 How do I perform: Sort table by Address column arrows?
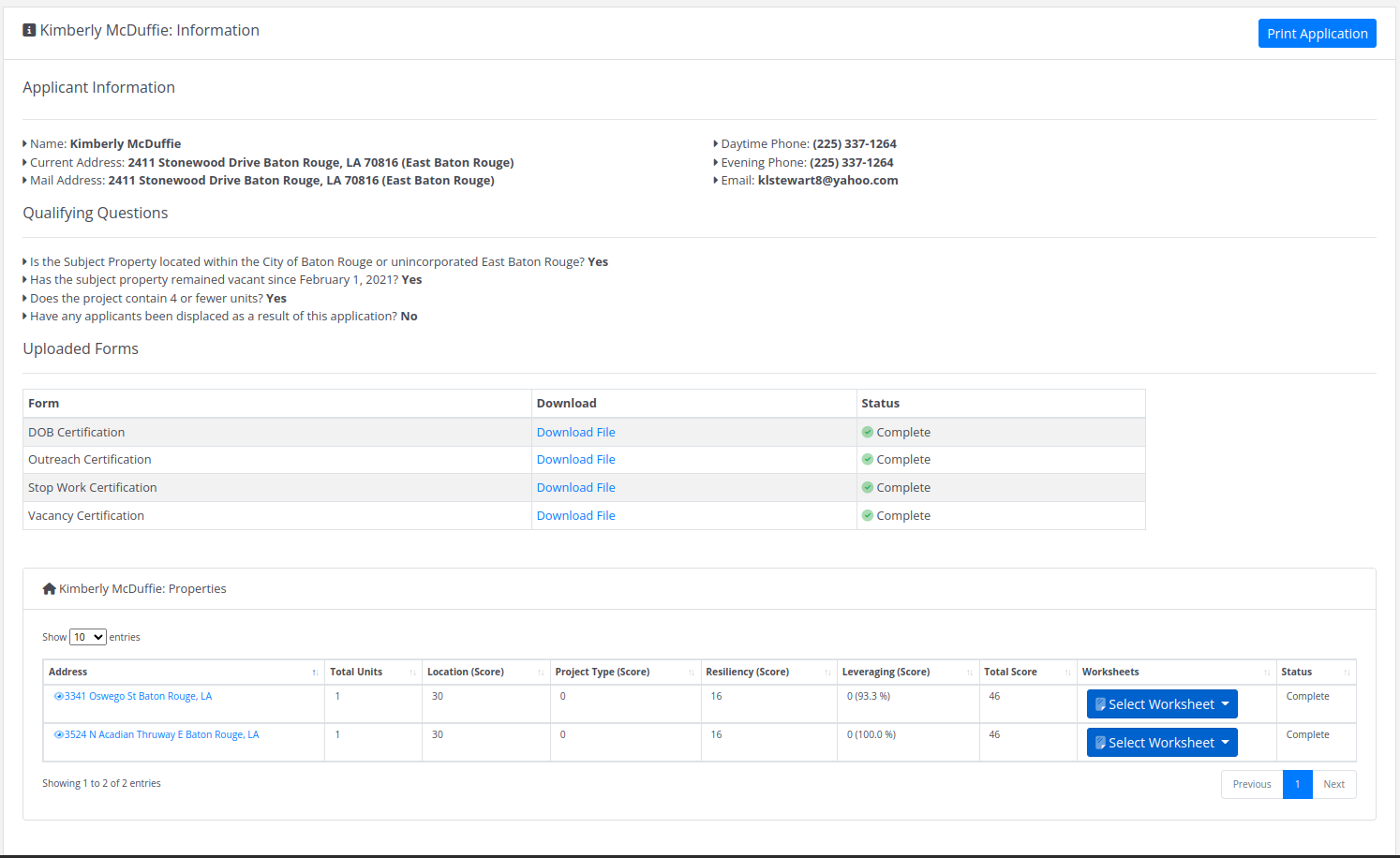(315, 673)
